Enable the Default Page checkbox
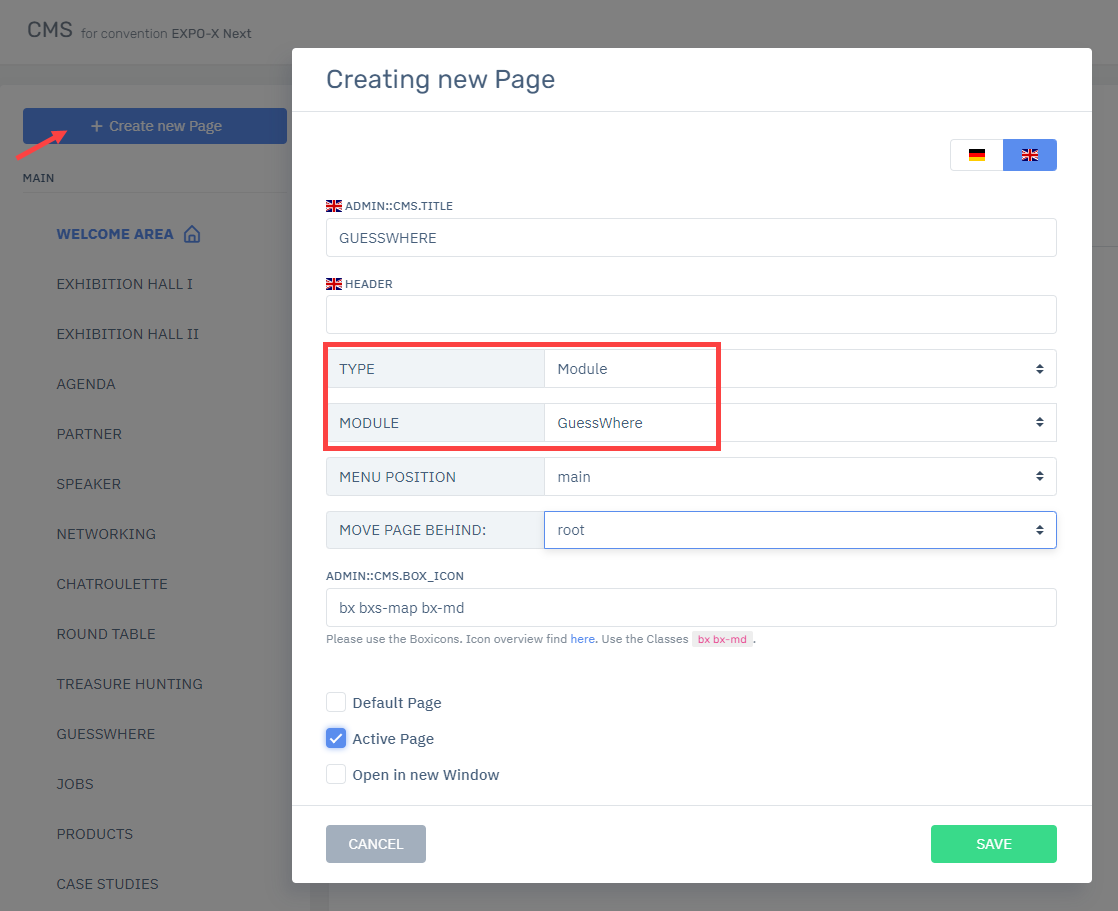Image resolution: width=1118 pixels, height=911 pixels. (x=336, y=702)
